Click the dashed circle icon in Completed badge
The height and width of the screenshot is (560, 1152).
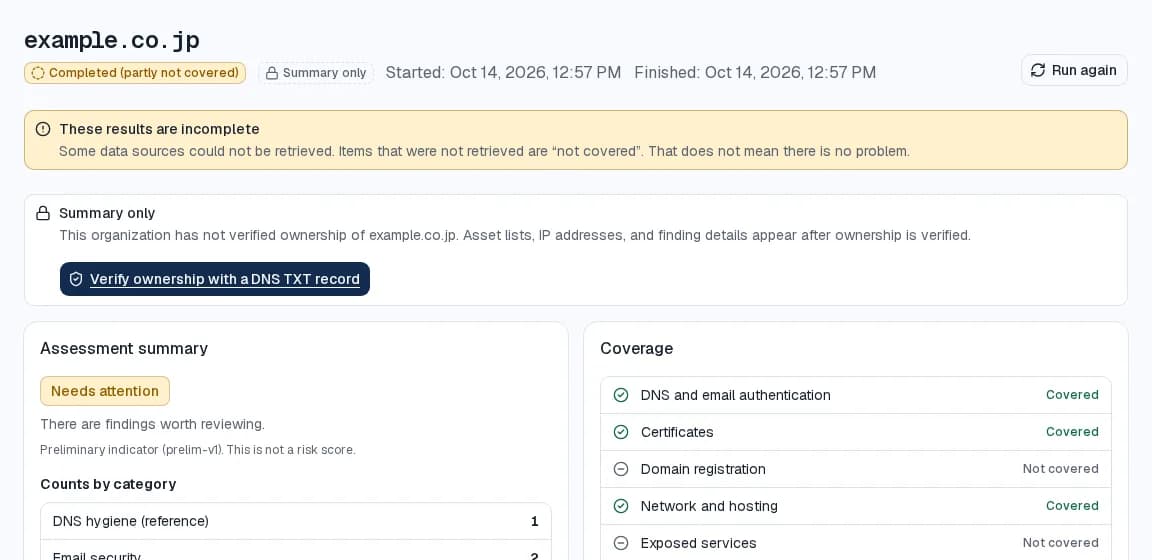tap(38, 73)
